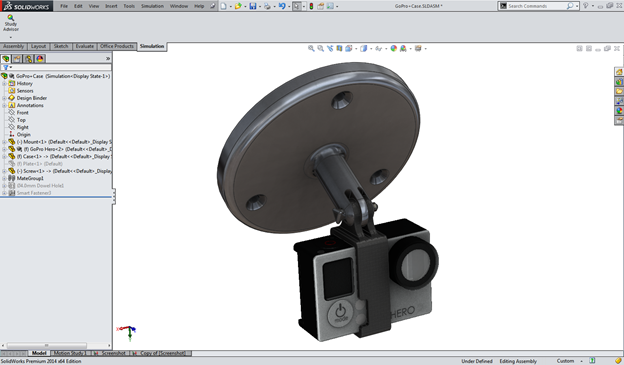Expand the feature tree panel chevrons
The height and width of the screenshot is (365, 624).
(x=108, y=59)
